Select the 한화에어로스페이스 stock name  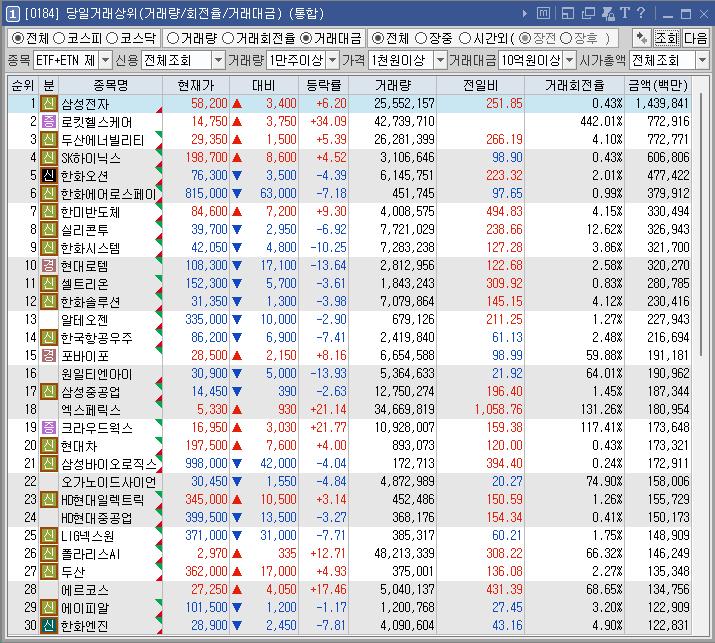(109, 194)
